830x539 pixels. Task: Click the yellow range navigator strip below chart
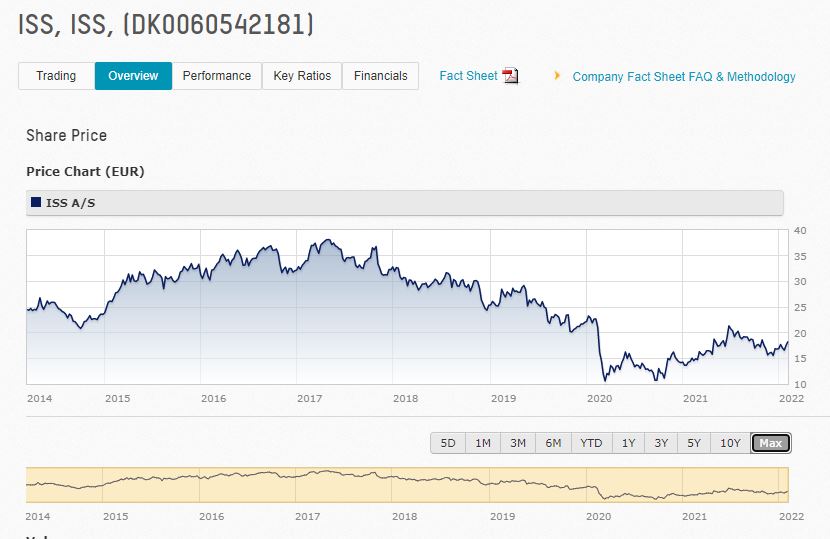click(x=407, y=485)
